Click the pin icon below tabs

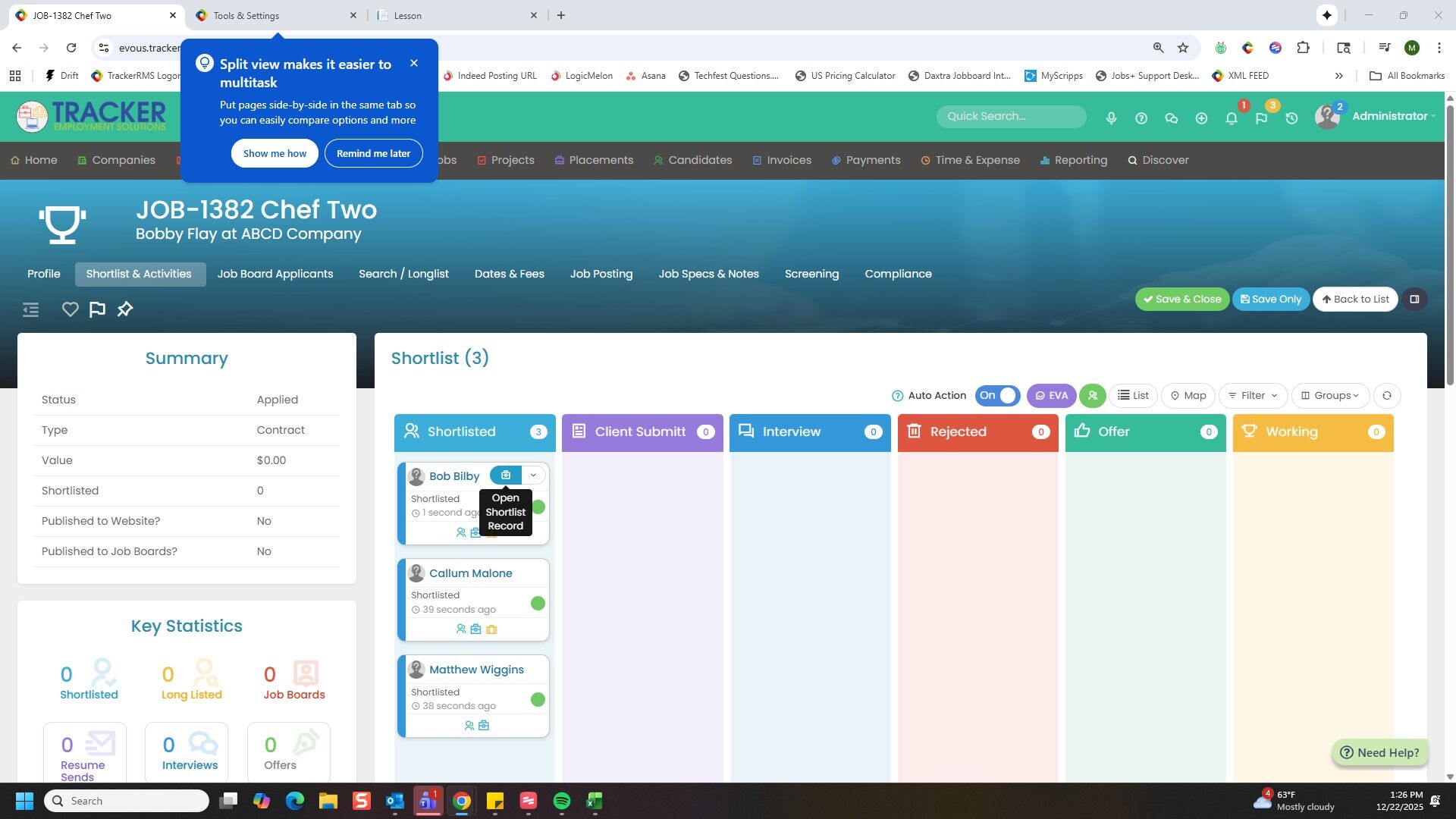(125, 309)
